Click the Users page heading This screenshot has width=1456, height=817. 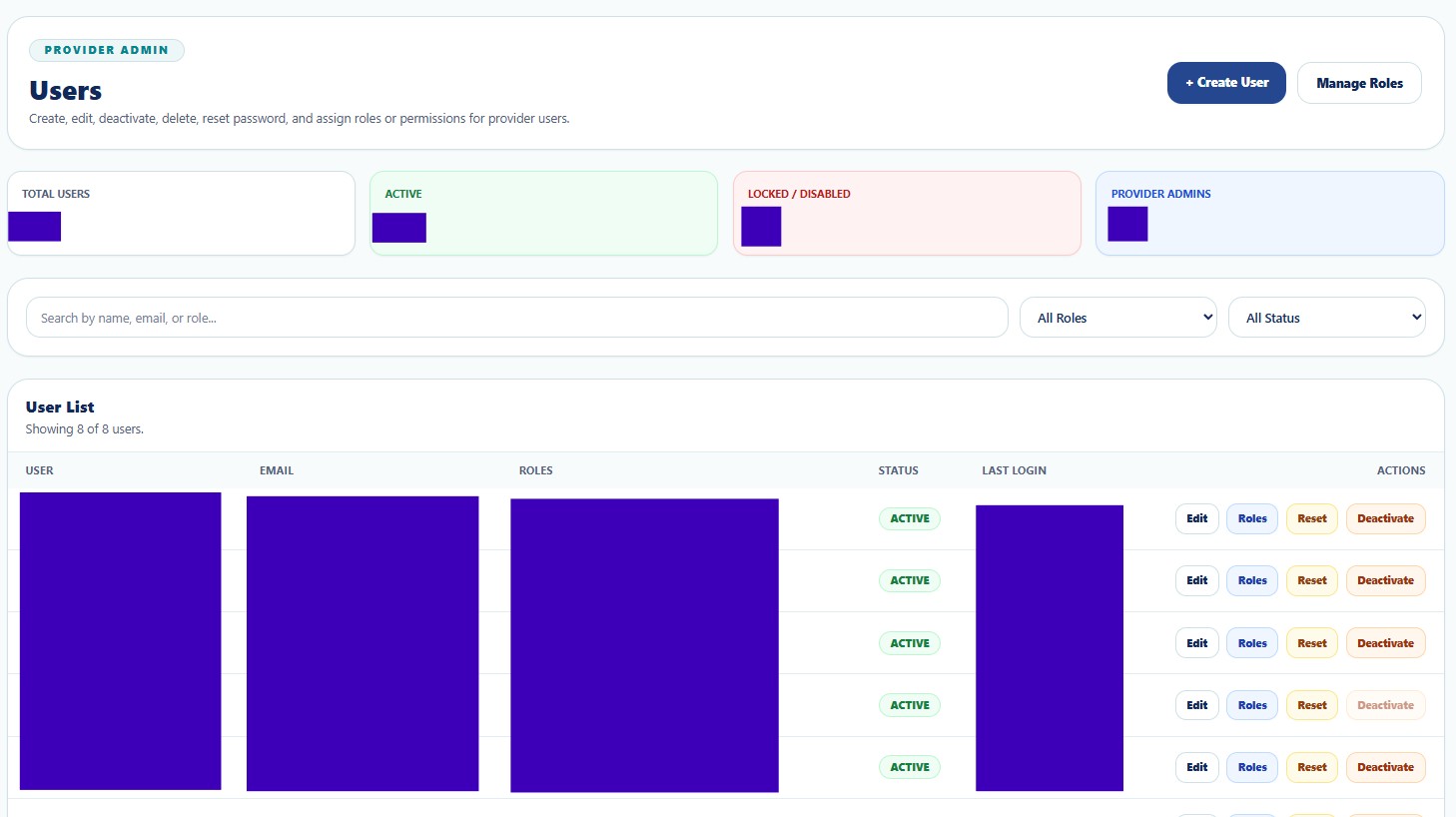click(x=66, y=91)
